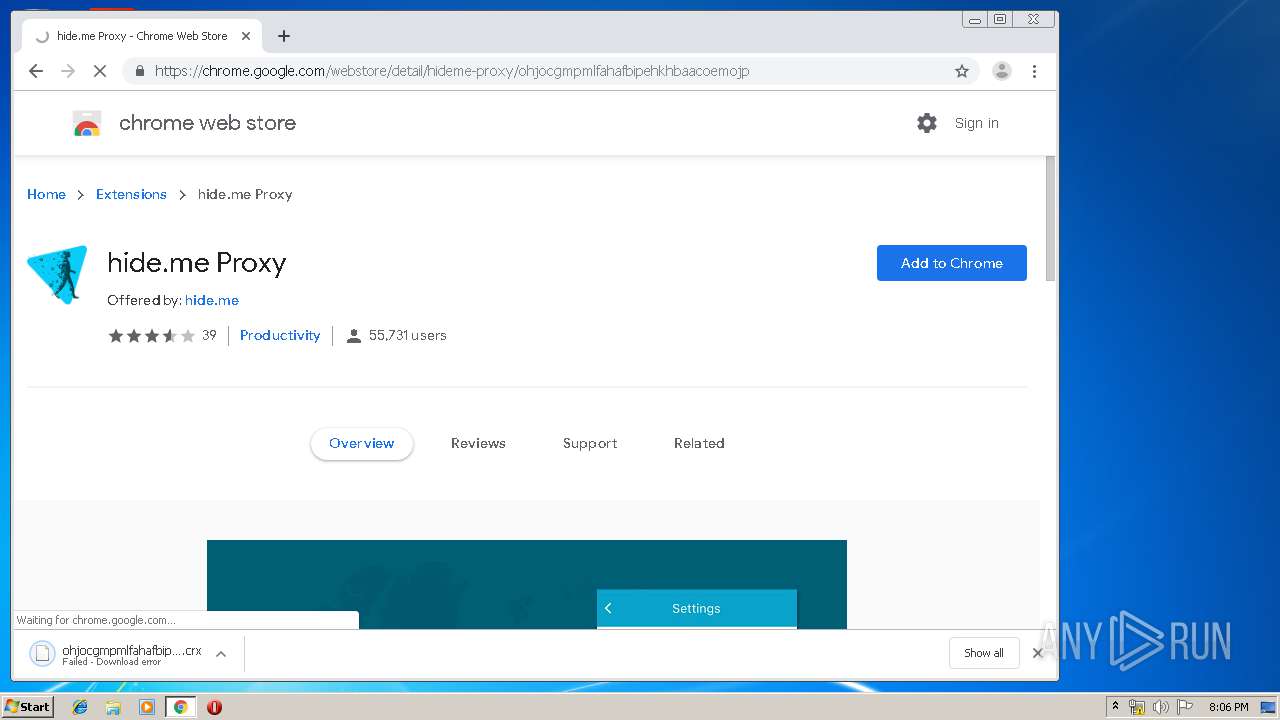Show hidden system tray icons
The image size is (1280, 720).
[x=1116, y=707]
